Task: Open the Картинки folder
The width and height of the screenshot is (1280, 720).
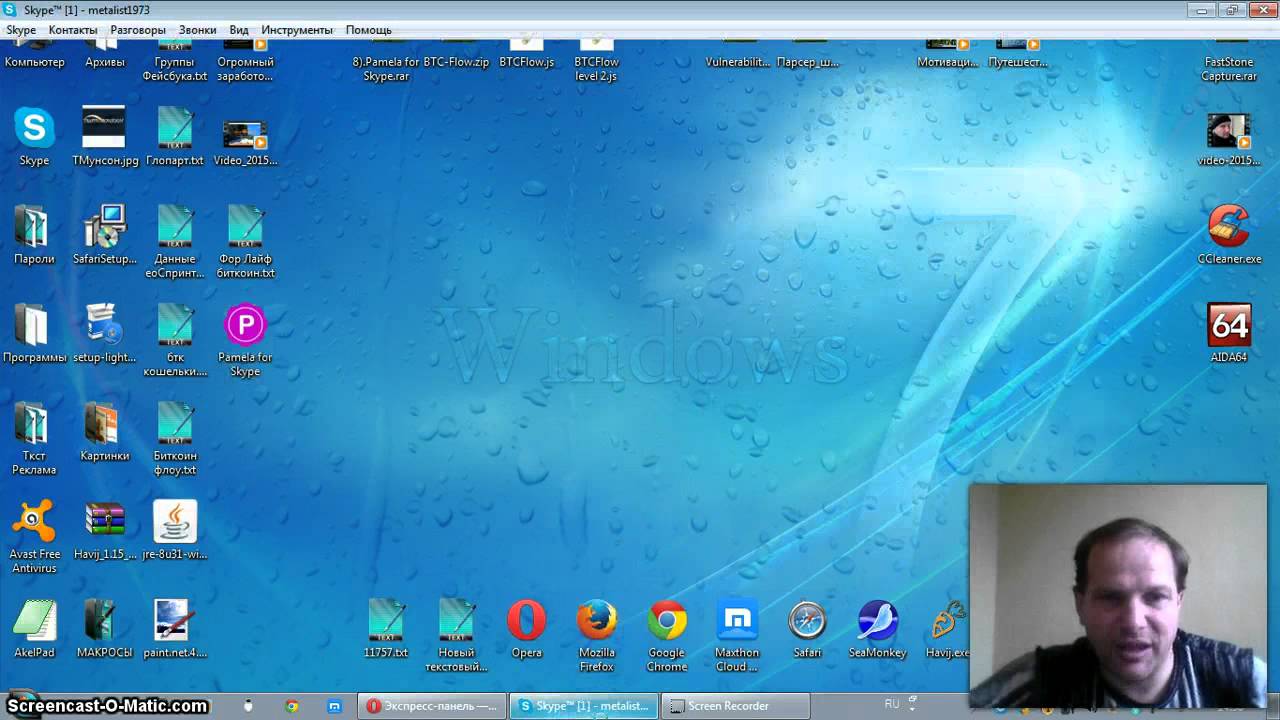Action: pos(105,431)
